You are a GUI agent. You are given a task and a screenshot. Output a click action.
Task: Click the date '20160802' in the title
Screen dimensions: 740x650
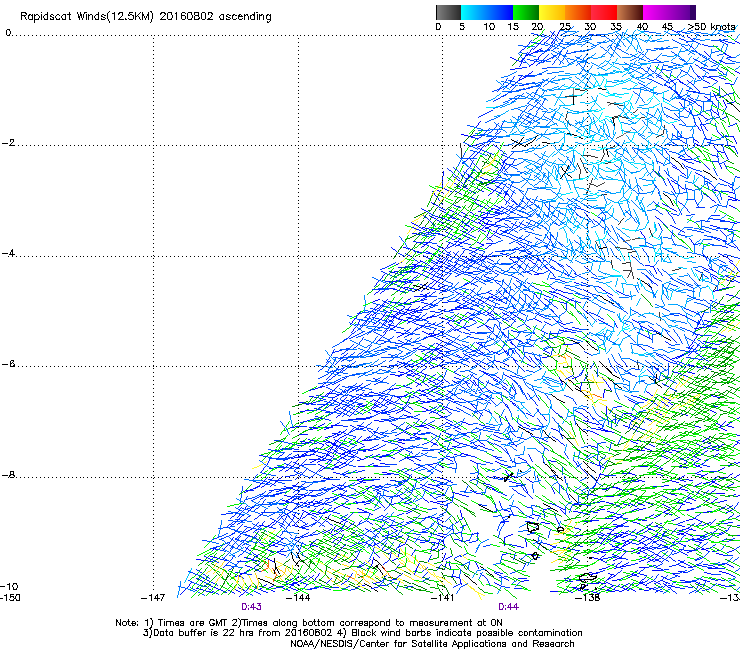(x=186, y=17)
